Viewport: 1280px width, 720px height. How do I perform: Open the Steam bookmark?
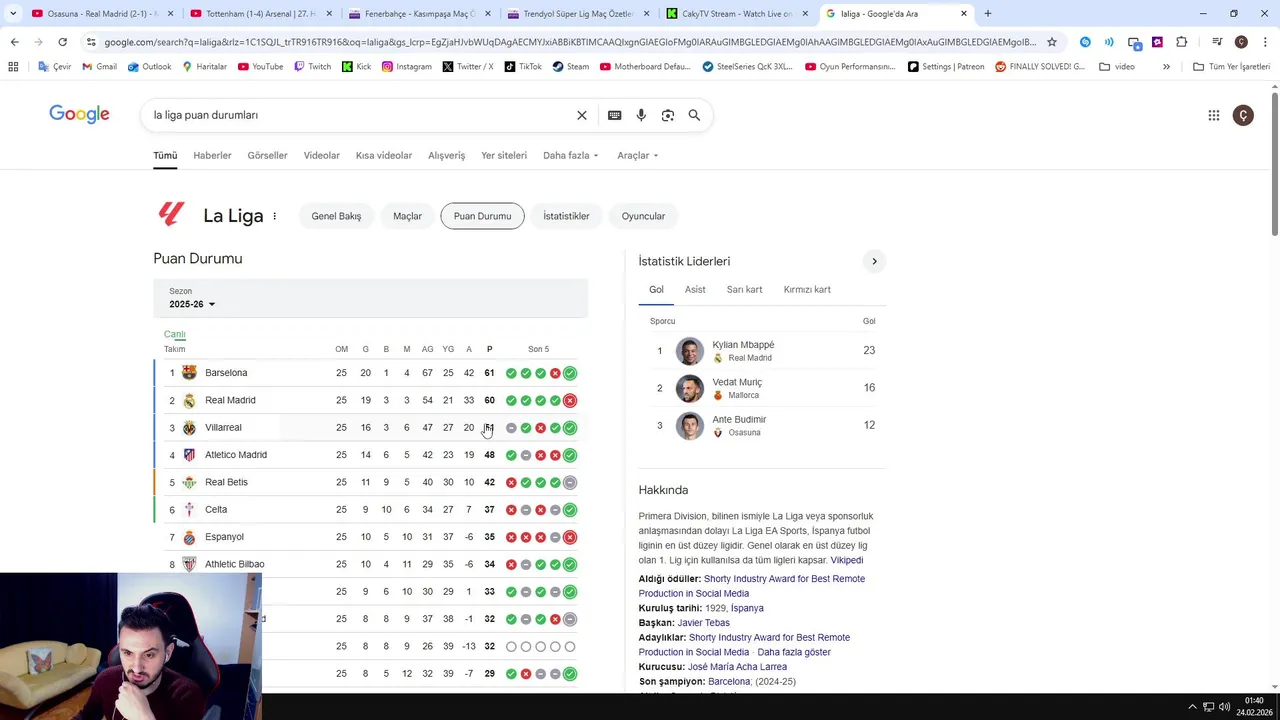click(x=571, y=66)
